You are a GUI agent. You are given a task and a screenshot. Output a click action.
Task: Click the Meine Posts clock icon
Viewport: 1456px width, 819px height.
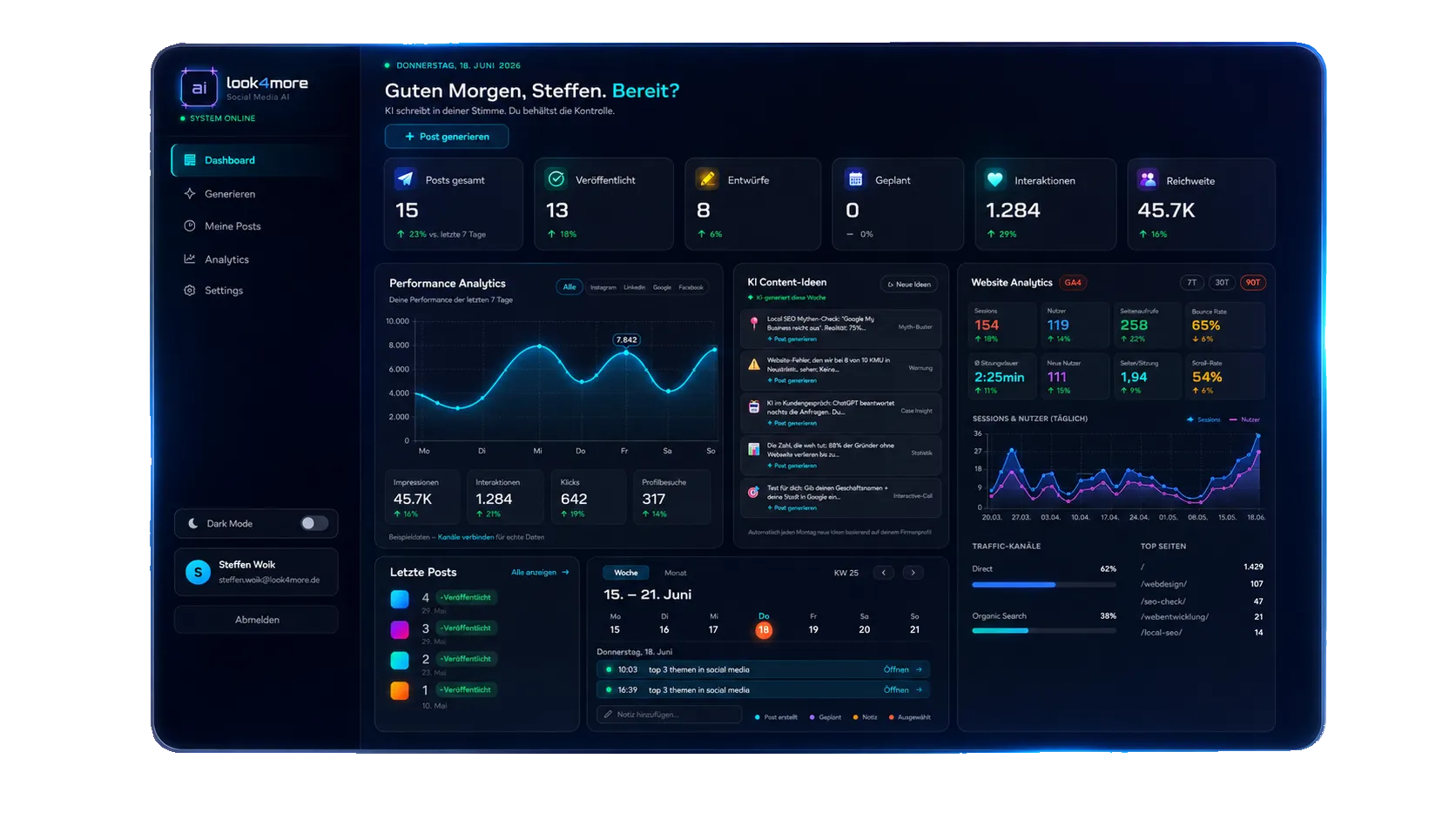click(190, 226)
